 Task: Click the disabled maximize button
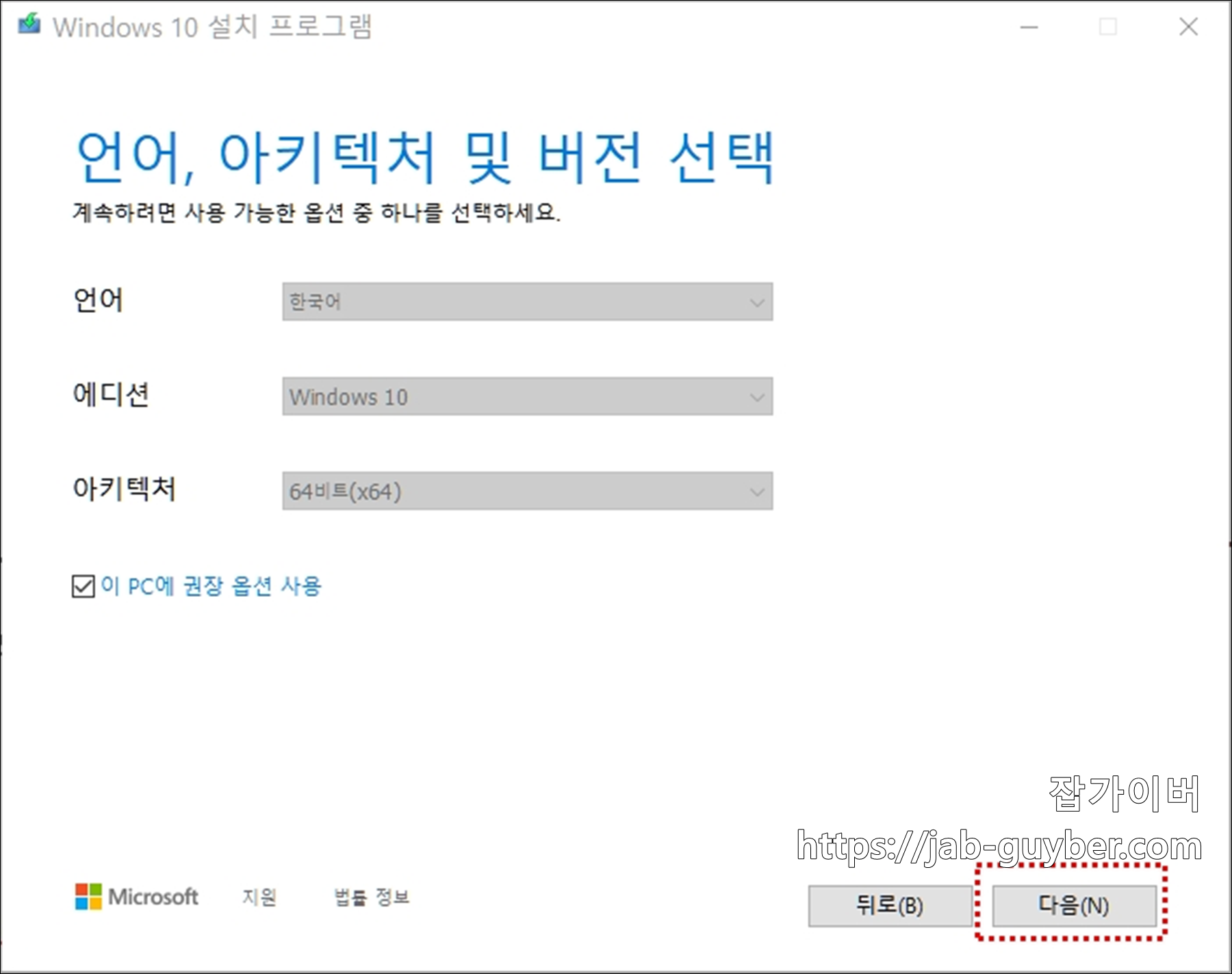(1108, 27)
